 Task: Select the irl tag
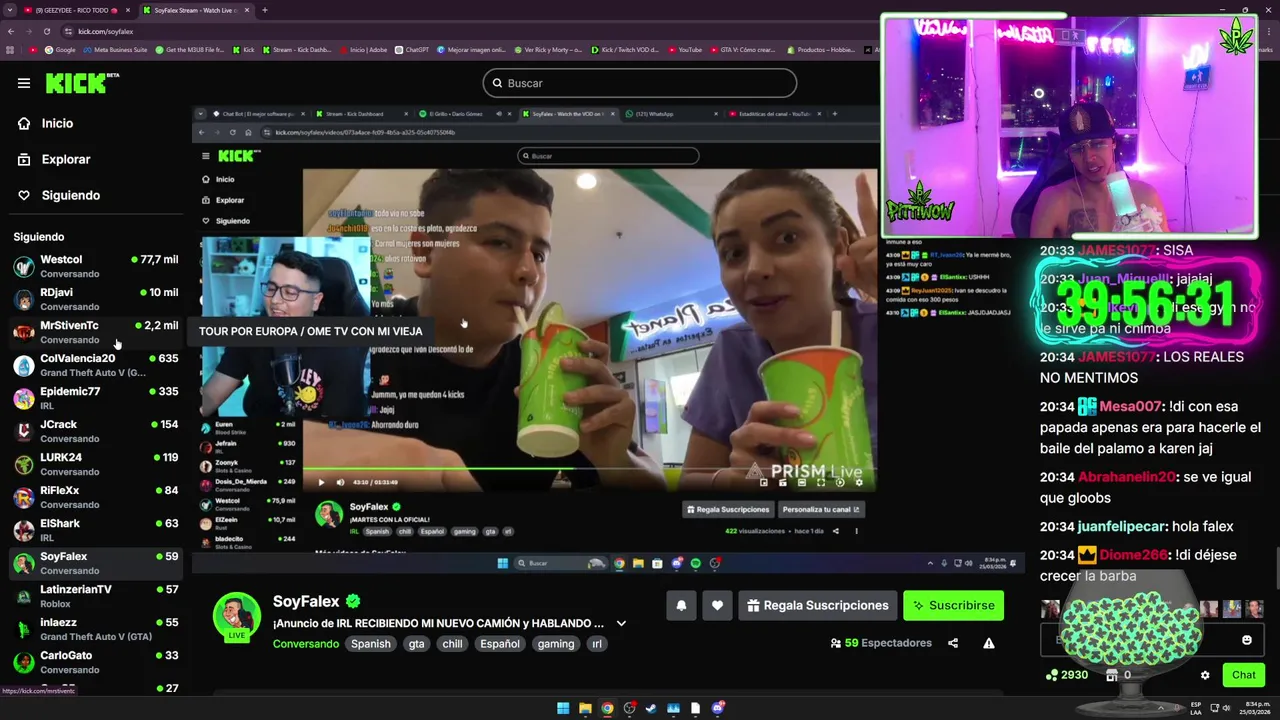click(597, 644)
